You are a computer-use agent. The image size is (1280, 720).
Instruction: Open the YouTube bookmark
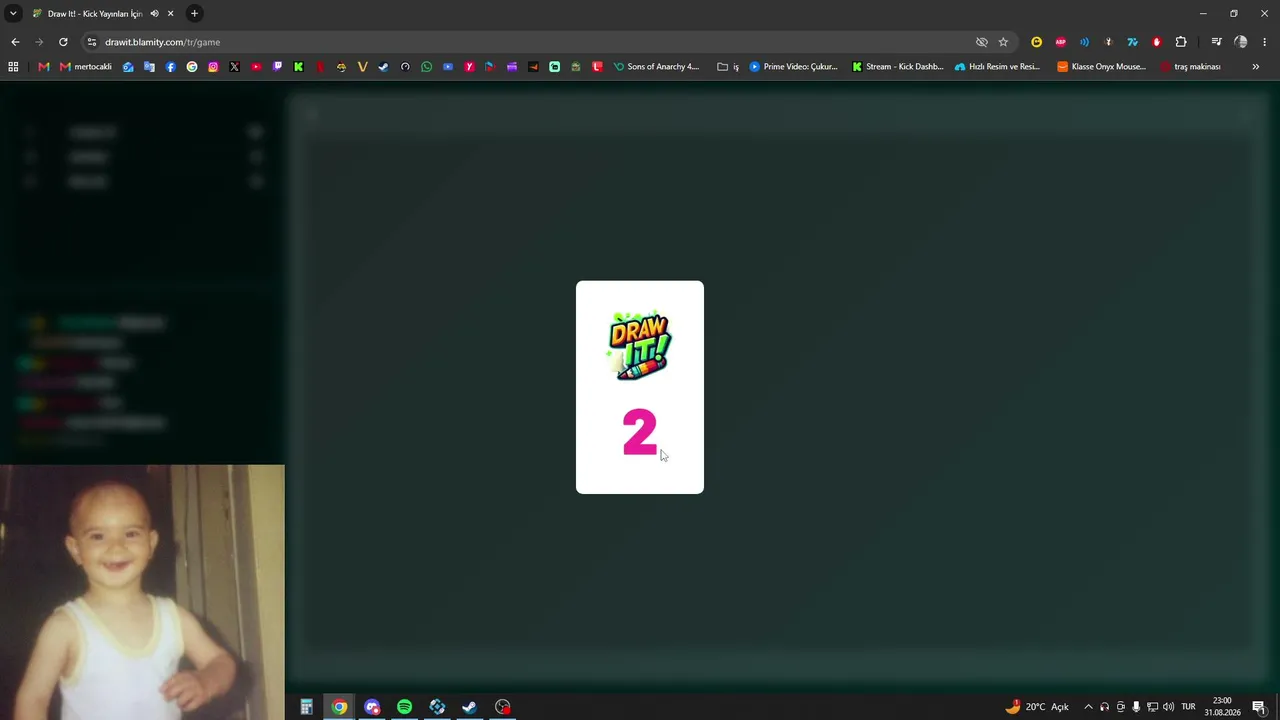click(256, 67)
